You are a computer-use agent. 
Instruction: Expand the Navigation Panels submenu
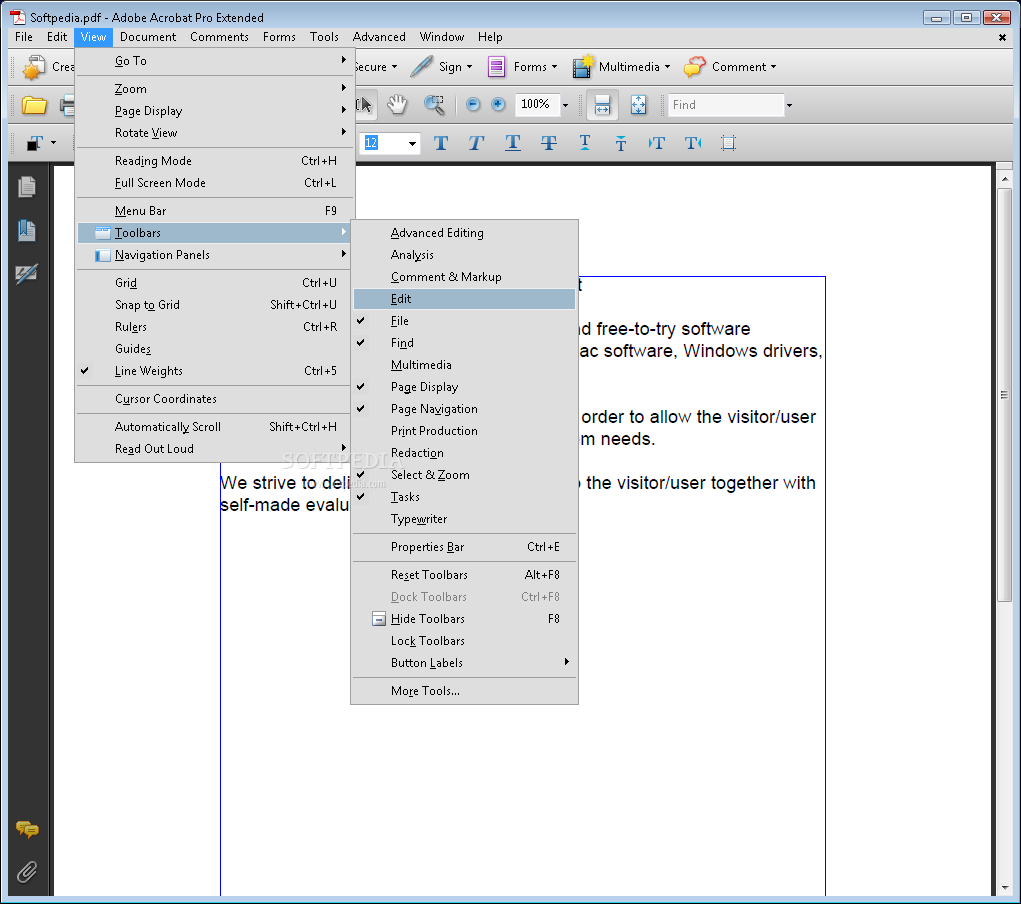(x=215, y=255)
